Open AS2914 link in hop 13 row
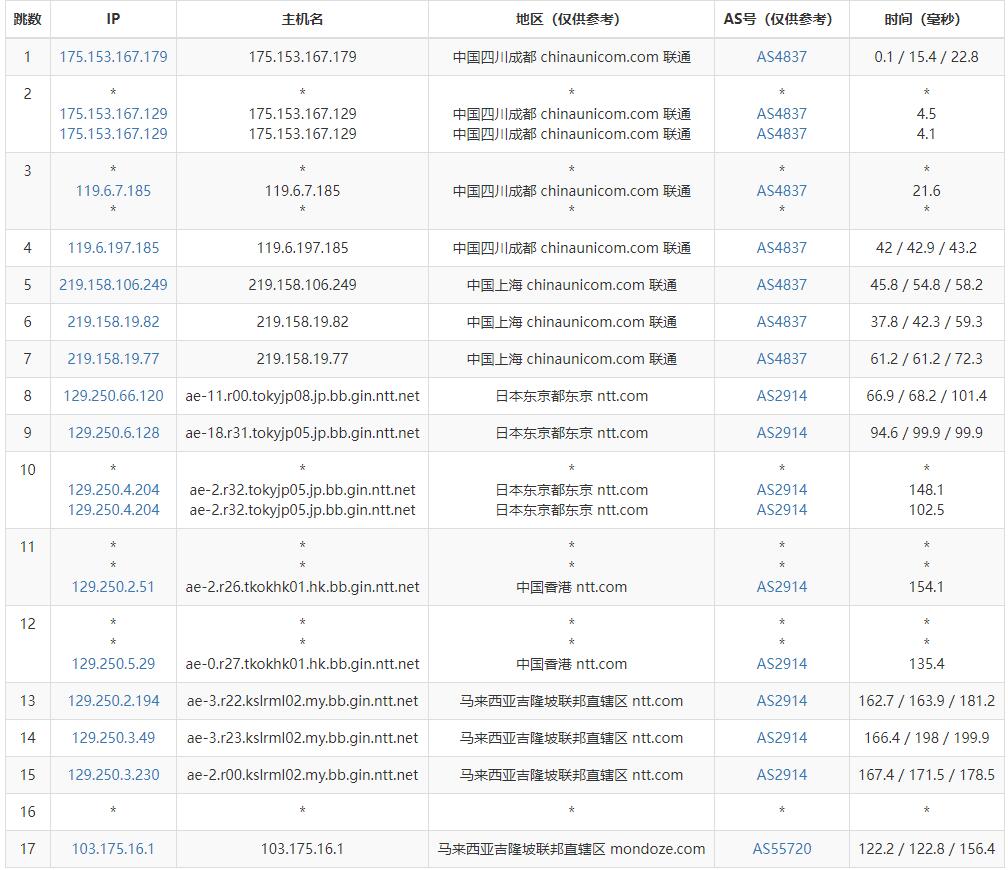Image resolution: width=1008 pixels, height=870 pixels. (x=782, y=701)
